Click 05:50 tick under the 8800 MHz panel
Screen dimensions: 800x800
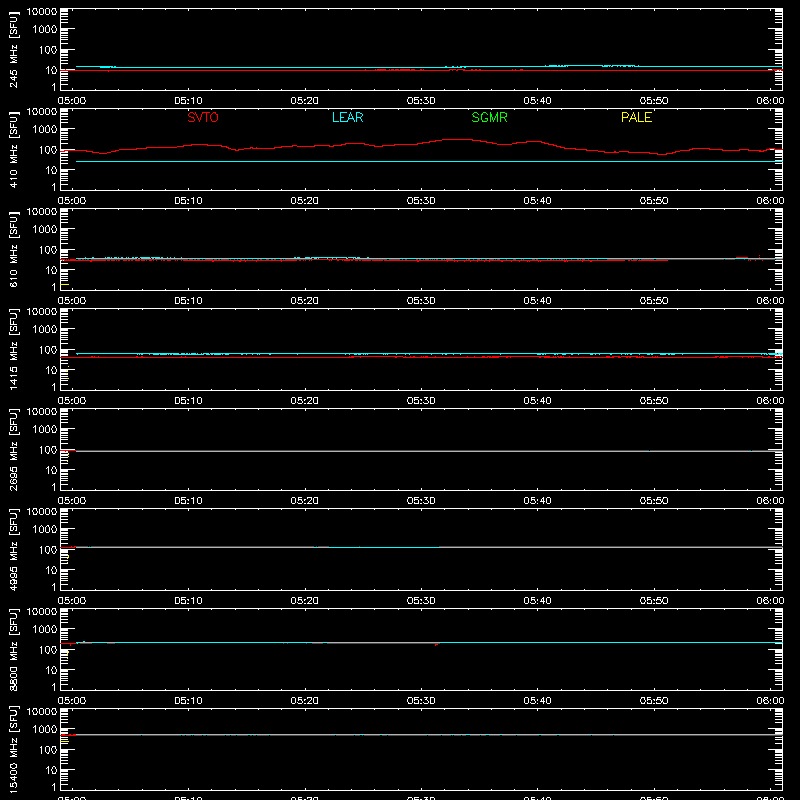[654, 701]
